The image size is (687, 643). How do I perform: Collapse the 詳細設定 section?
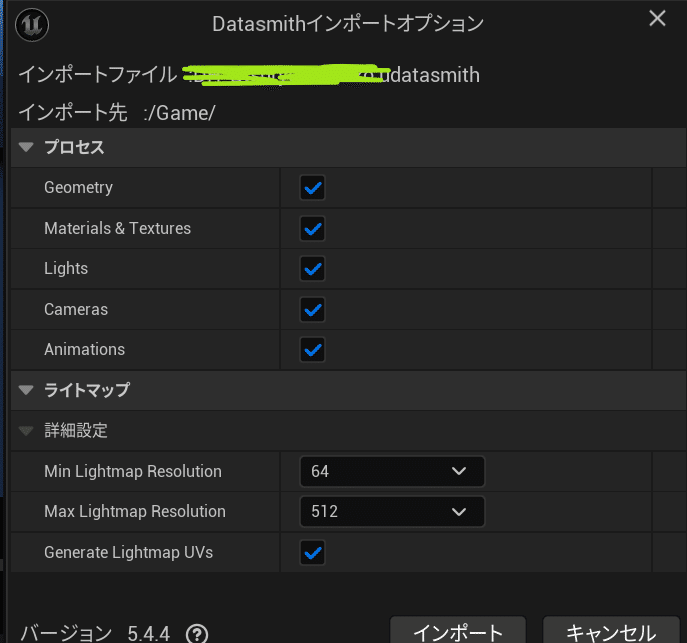(26, 431)
